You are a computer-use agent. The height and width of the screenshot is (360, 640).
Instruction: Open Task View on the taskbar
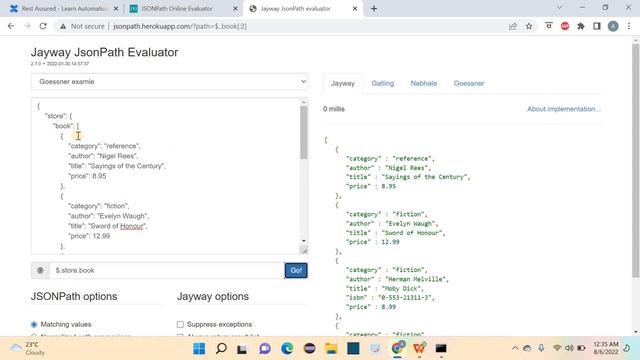point(242,349)
